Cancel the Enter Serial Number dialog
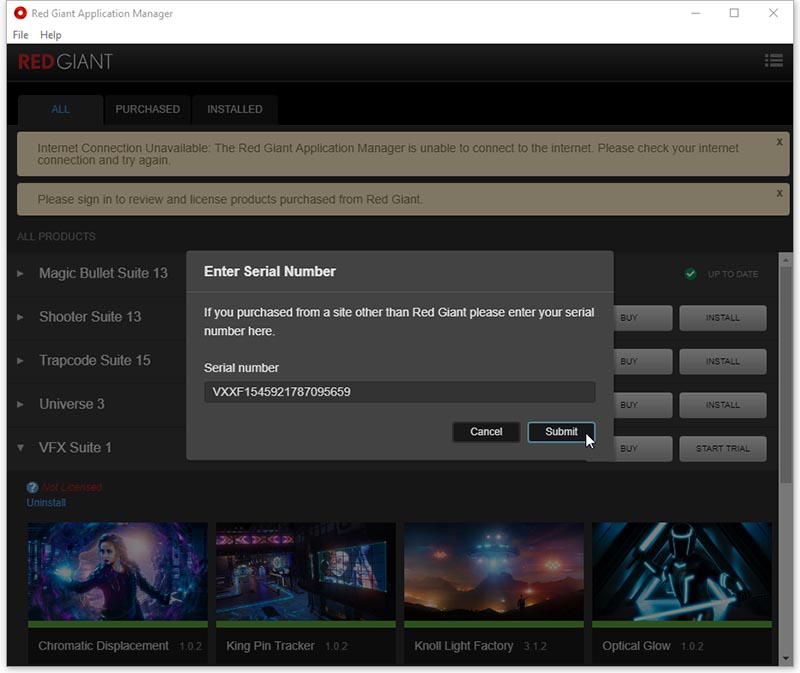The image size is (800, 673). coord(486,432)
